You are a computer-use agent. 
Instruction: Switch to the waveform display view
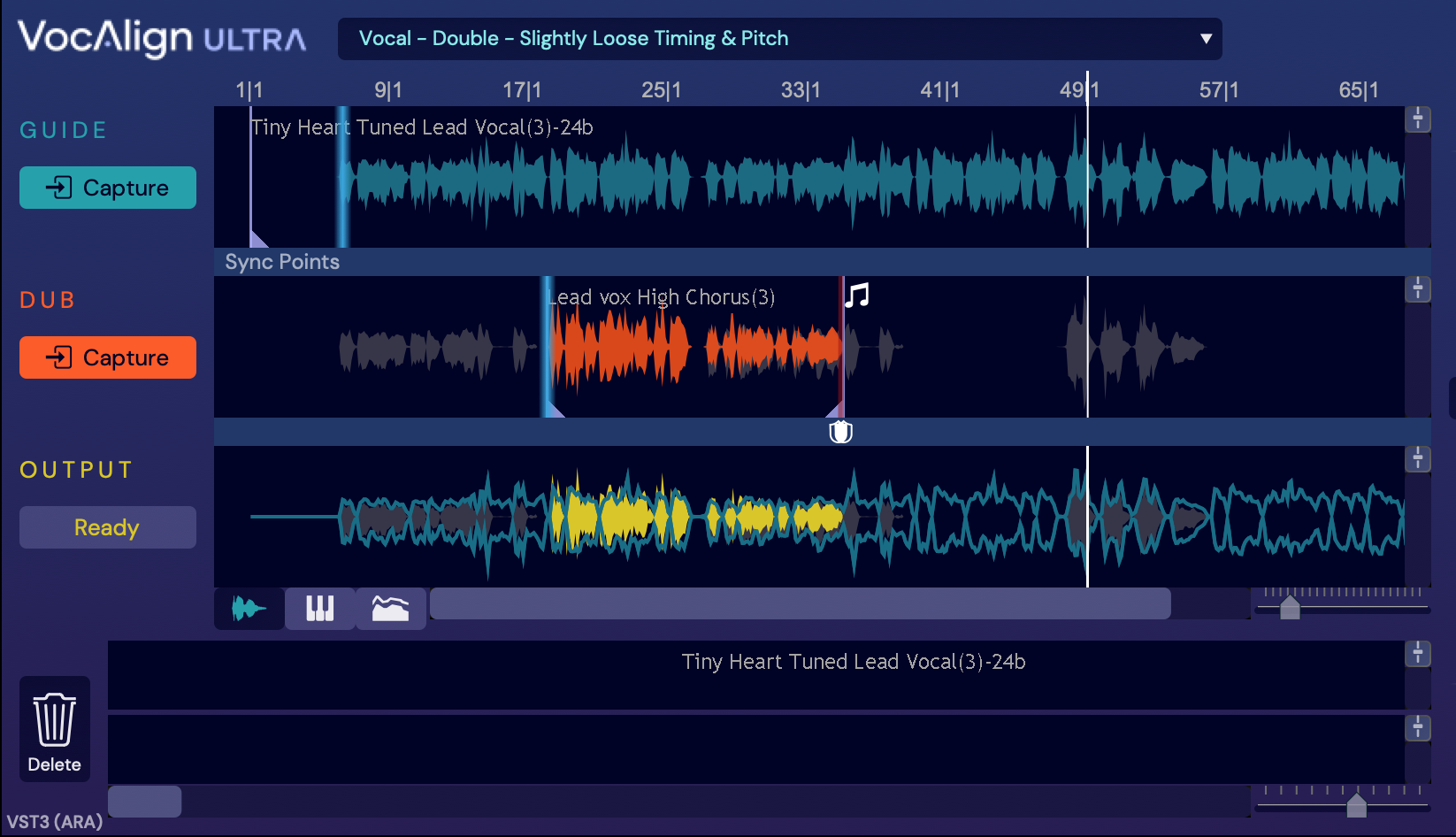click(249, 609)
